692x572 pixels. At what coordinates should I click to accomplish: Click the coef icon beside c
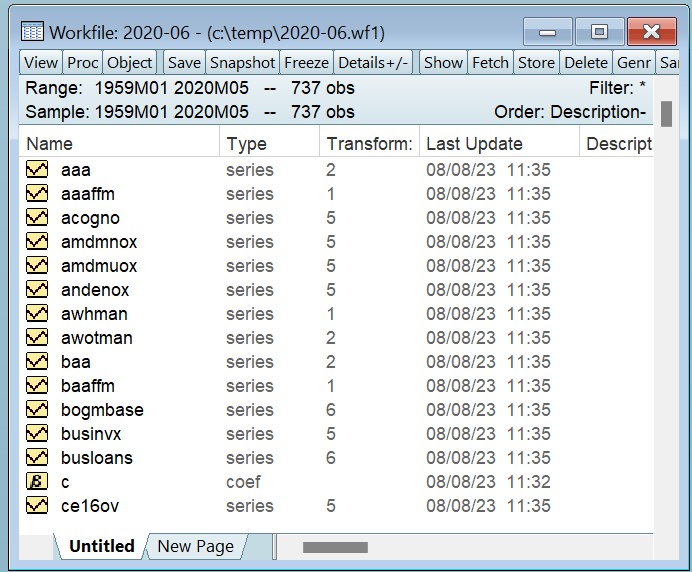(x=37, y=482)
